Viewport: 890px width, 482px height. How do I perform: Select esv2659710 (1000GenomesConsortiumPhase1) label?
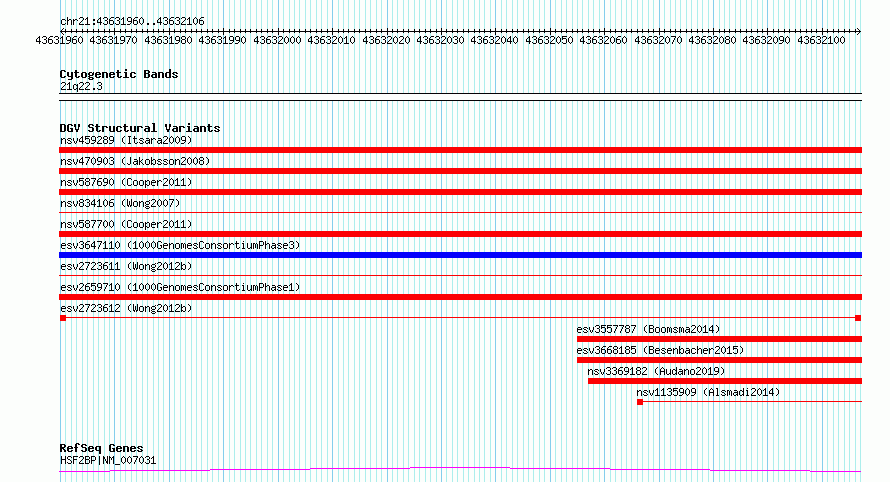[x=180, y=287]
